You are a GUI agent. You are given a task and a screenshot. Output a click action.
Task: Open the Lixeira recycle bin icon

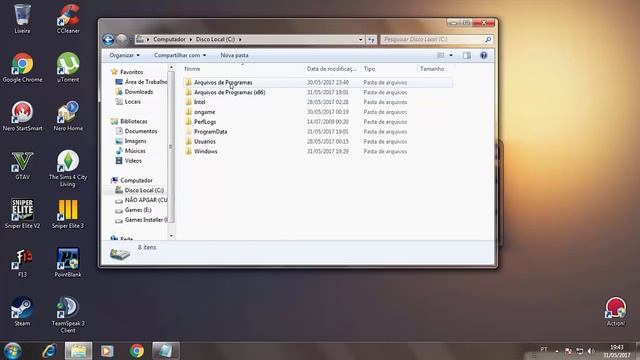coord(22,18)
